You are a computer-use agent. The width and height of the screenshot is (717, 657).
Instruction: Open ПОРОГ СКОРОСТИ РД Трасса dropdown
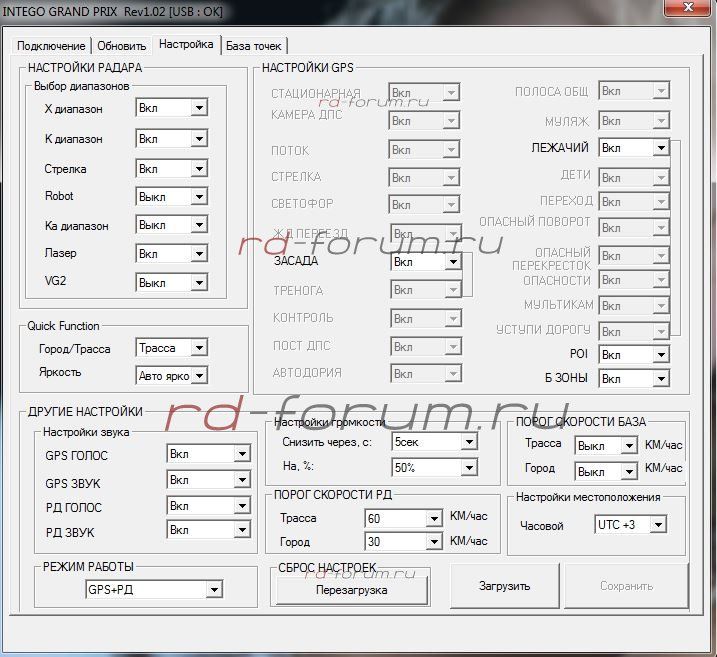(x=403, y=518)
